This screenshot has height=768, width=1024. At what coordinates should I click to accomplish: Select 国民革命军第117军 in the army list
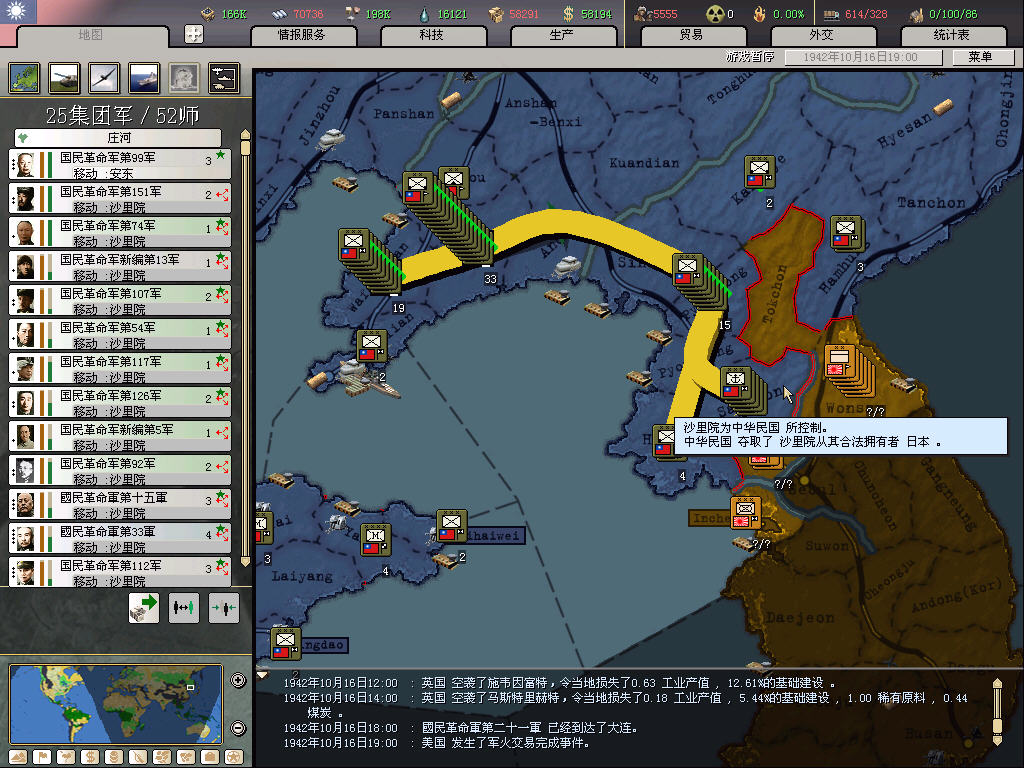pyautogui.click(x=120, y=368)
